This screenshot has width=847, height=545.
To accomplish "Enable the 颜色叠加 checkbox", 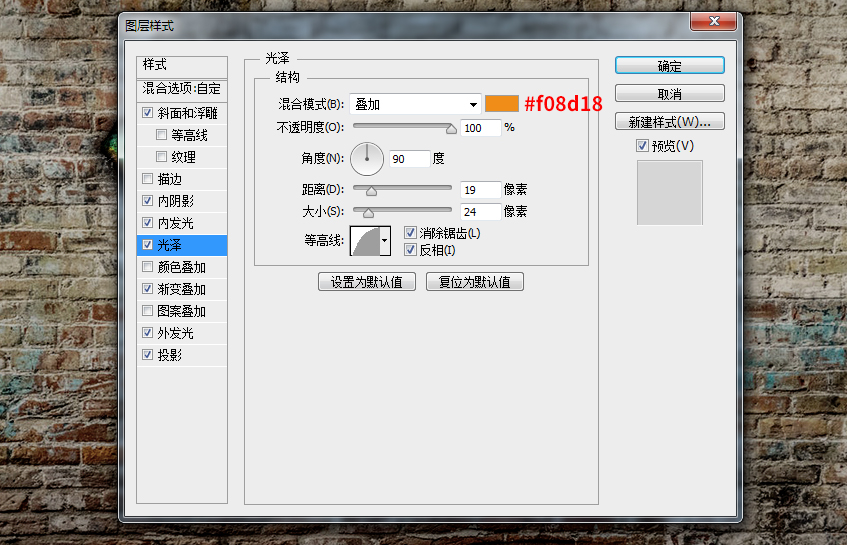I will click(147, 267).
